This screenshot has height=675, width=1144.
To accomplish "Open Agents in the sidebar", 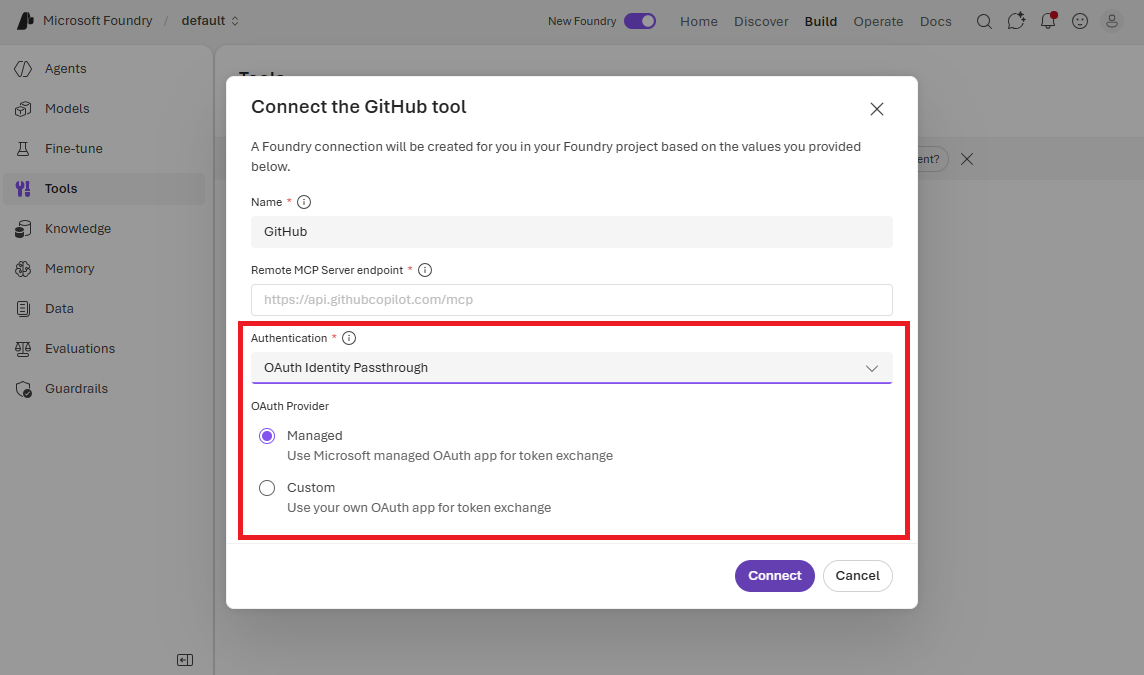I will pyautogui.click(x=104, y=69).
